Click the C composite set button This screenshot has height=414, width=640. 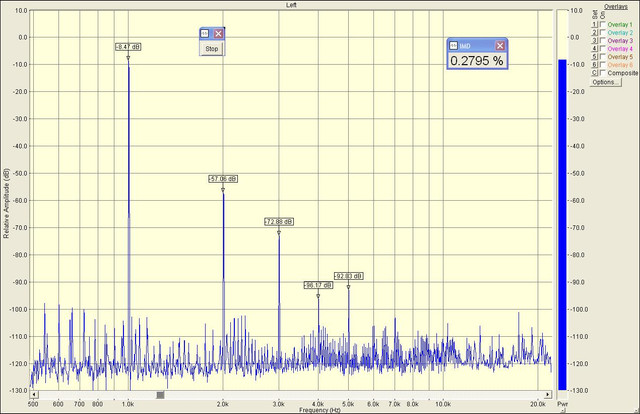point(595,73)
